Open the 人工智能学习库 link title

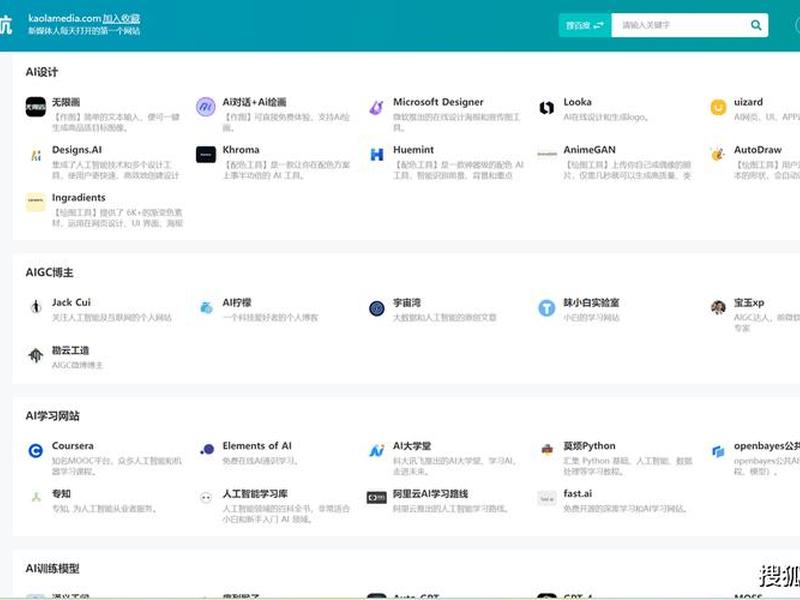[x=255, y=493]
